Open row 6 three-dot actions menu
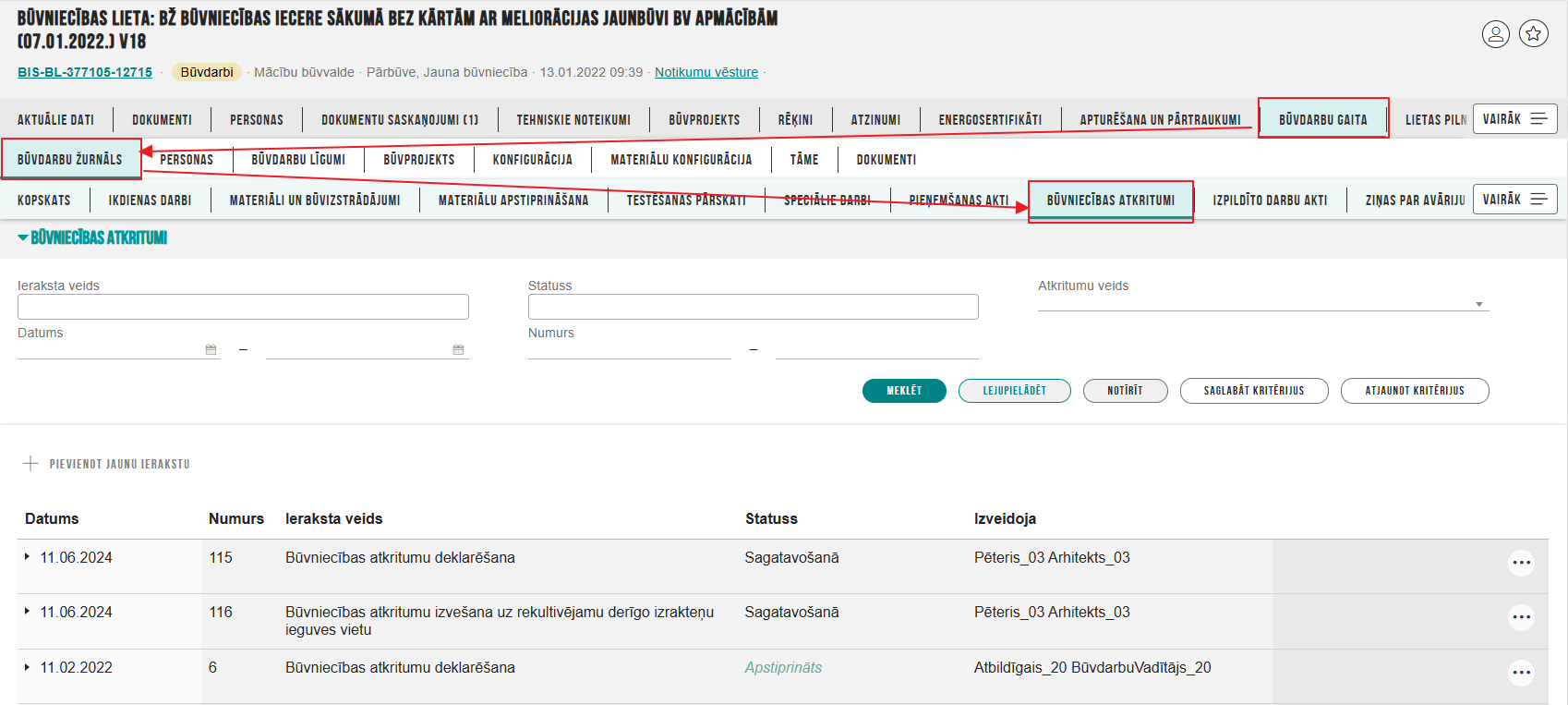This screenshot has height=705, width=1568. [x=1521, y=673]
